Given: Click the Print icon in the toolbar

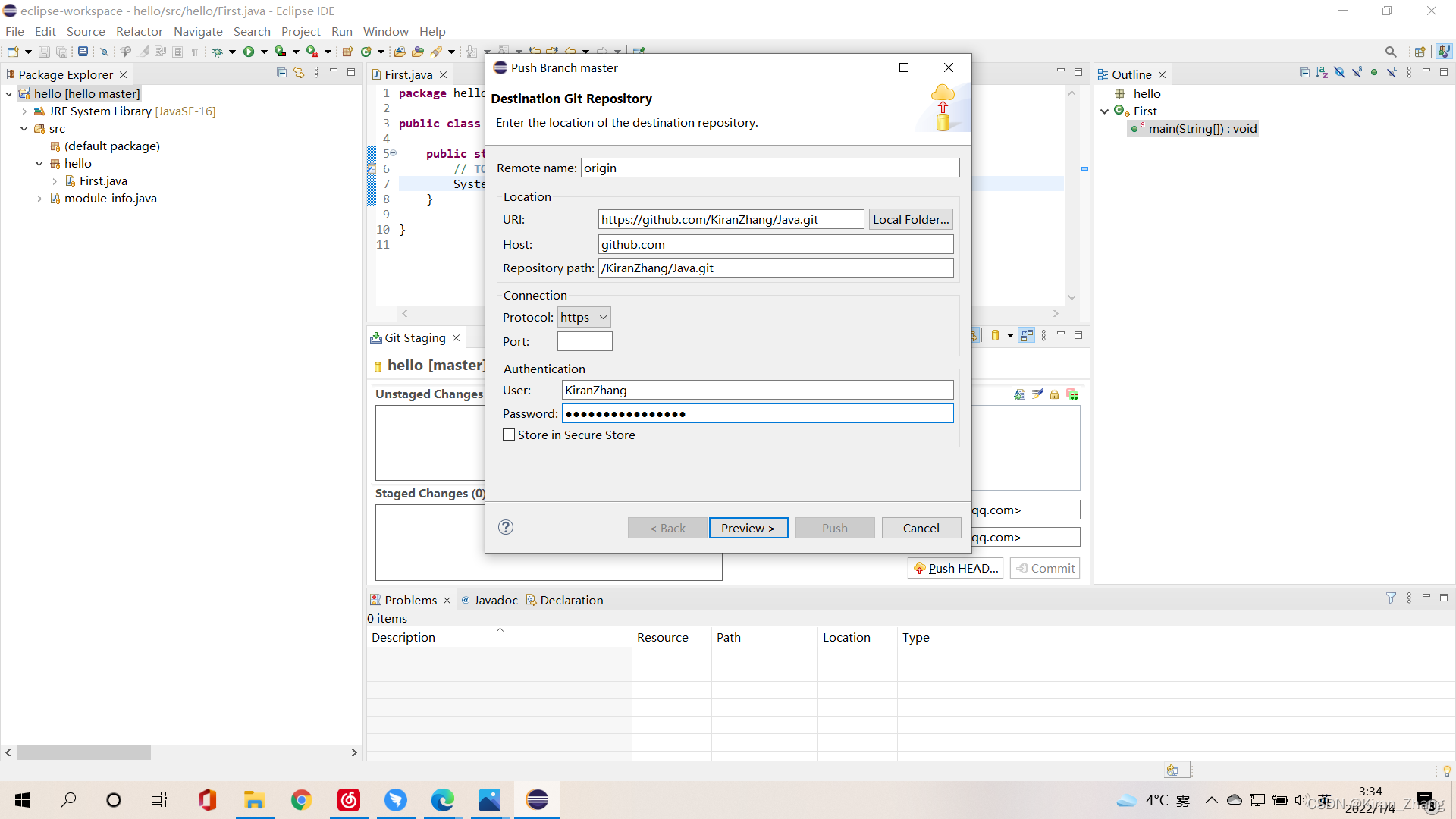Looking at the screenshot, I should (83, 51).
